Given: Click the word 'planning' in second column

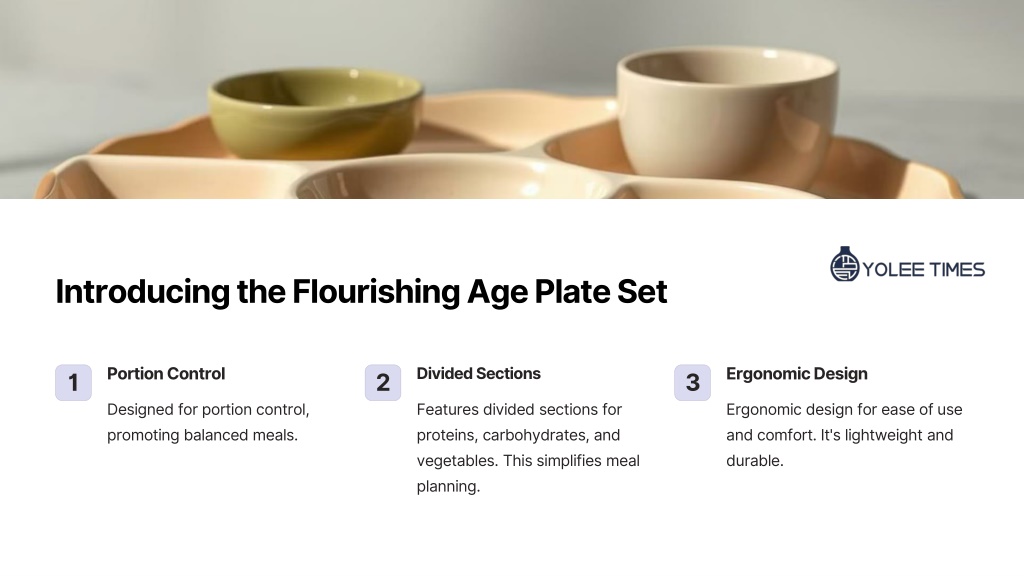Looking at the screenshot, I should [446, 487].
